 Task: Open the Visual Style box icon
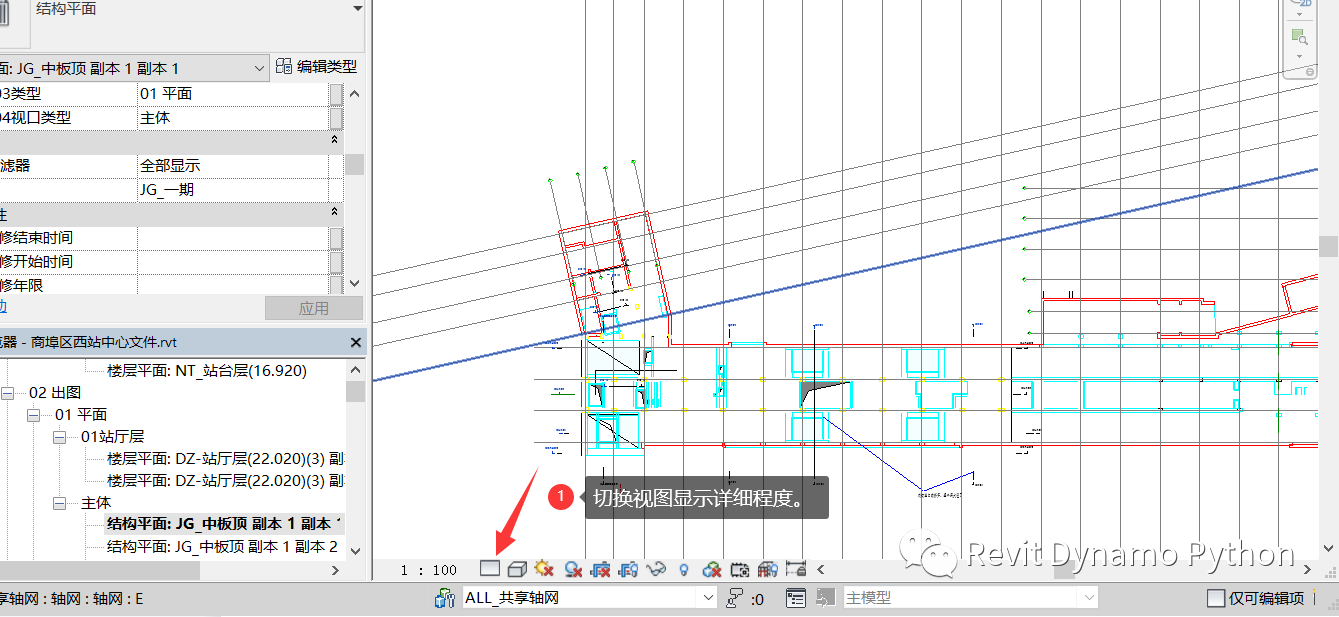(517, 569)
